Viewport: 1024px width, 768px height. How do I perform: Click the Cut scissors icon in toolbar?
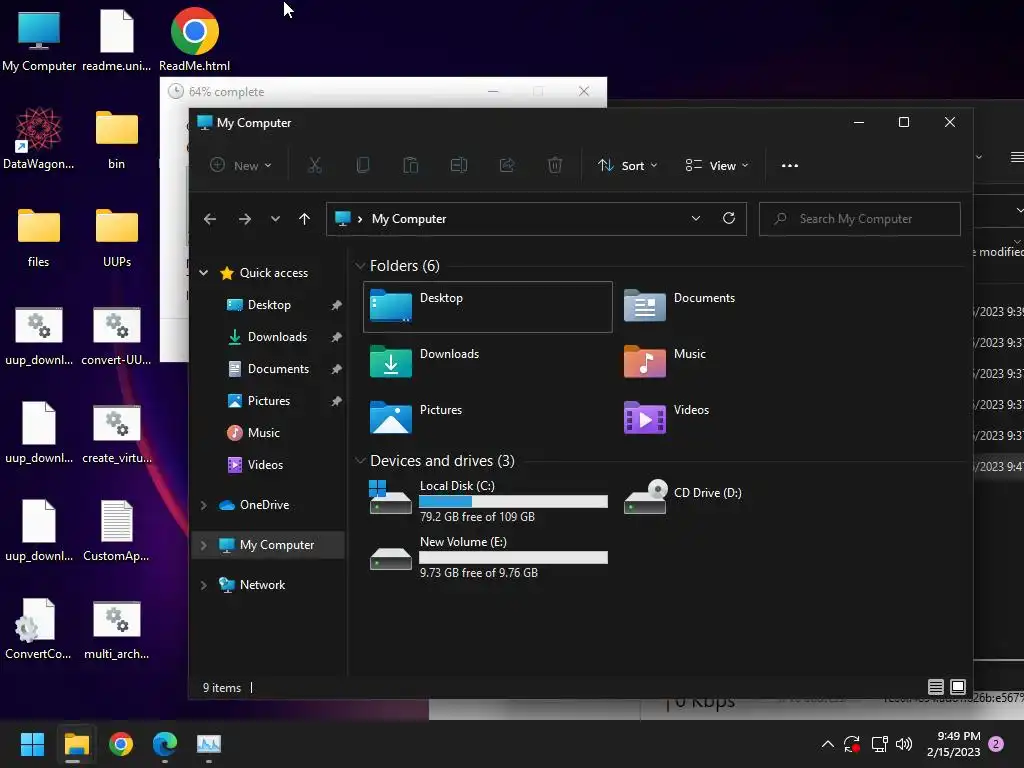click(315, 165)
